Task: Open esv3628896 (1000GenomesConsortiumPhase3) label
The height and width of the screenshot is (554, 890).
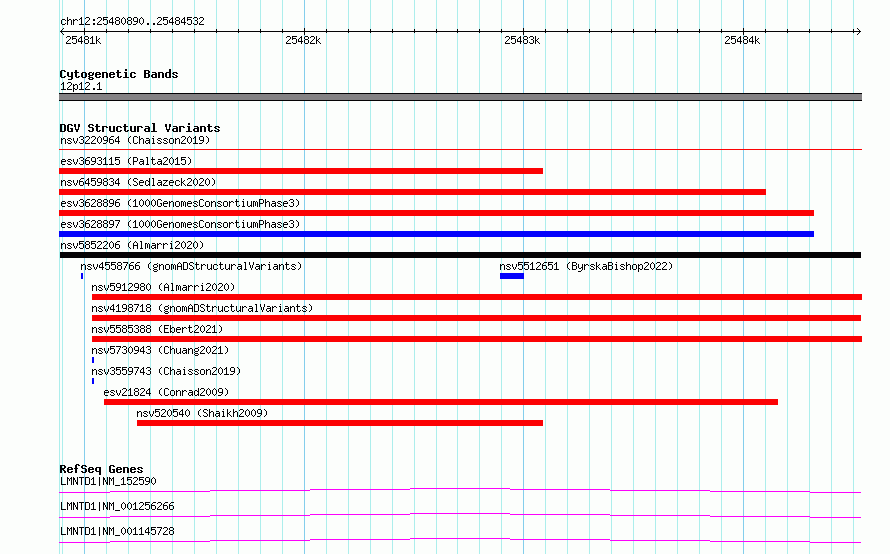Action: point(180,203)
